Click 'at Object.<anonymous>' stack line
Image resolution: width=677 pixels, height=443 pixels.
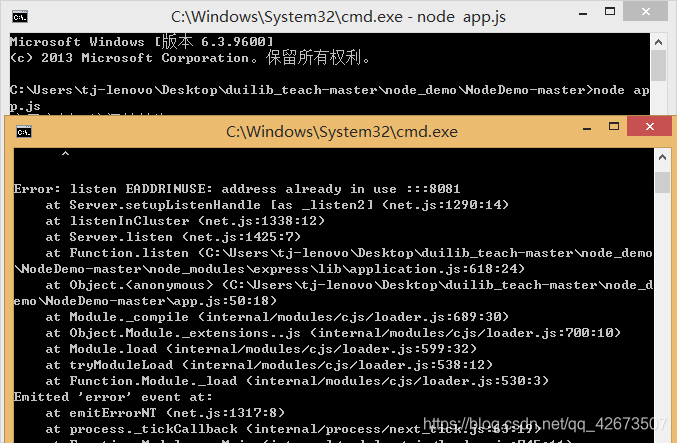tap(349, 285)
